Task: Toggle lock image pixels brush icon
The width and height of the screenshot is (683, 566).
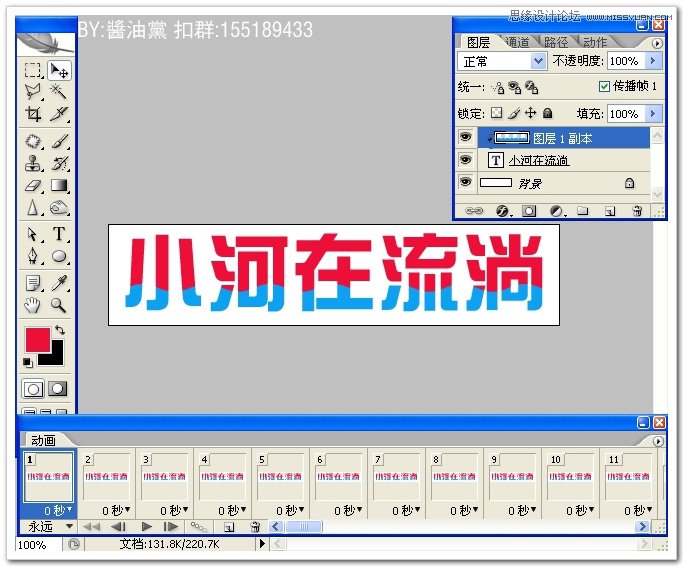Action: [x=514, y=113]
